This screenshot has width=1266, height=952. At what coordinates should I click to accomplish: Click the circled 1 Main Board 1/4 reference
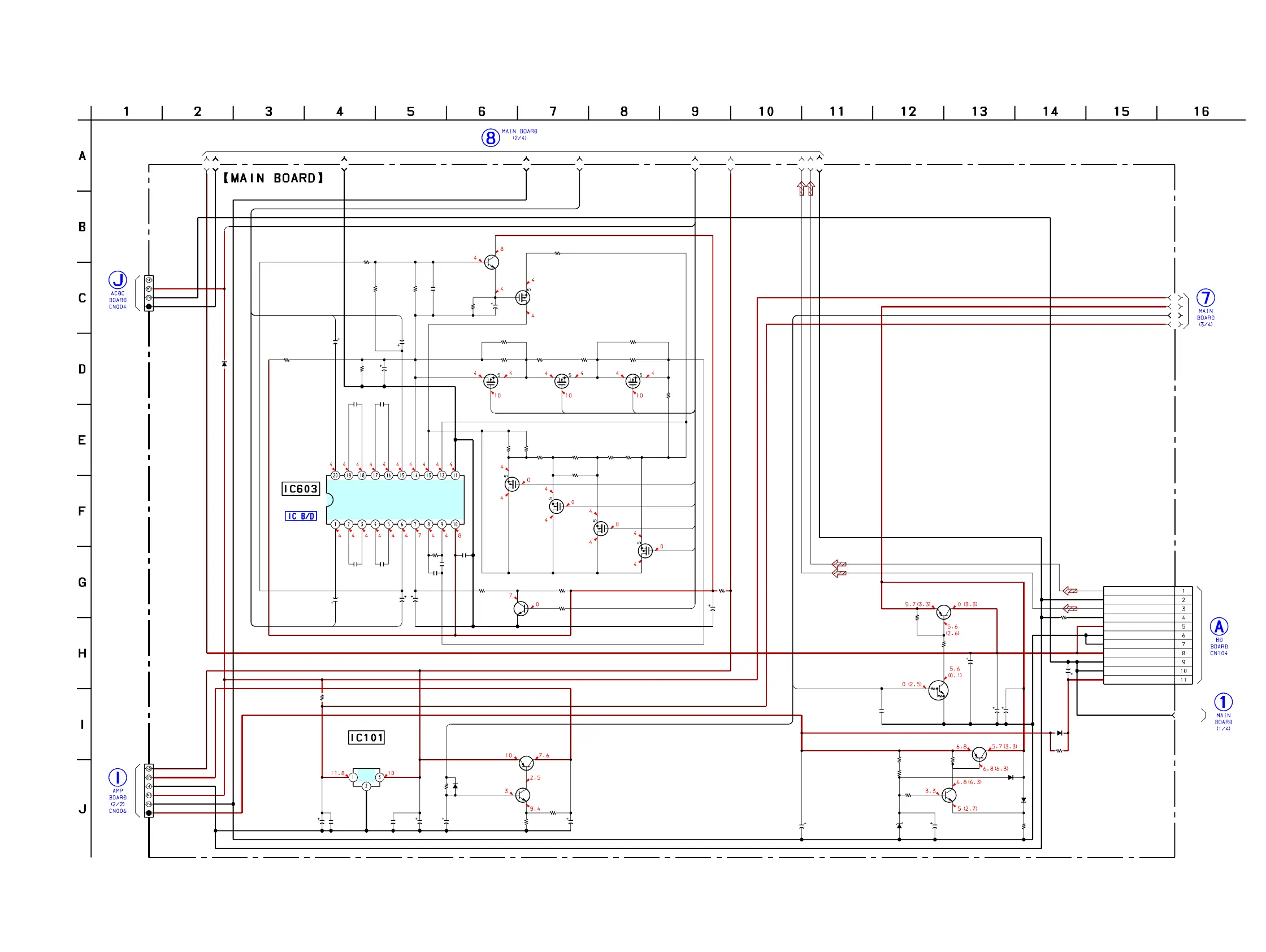1223,702
